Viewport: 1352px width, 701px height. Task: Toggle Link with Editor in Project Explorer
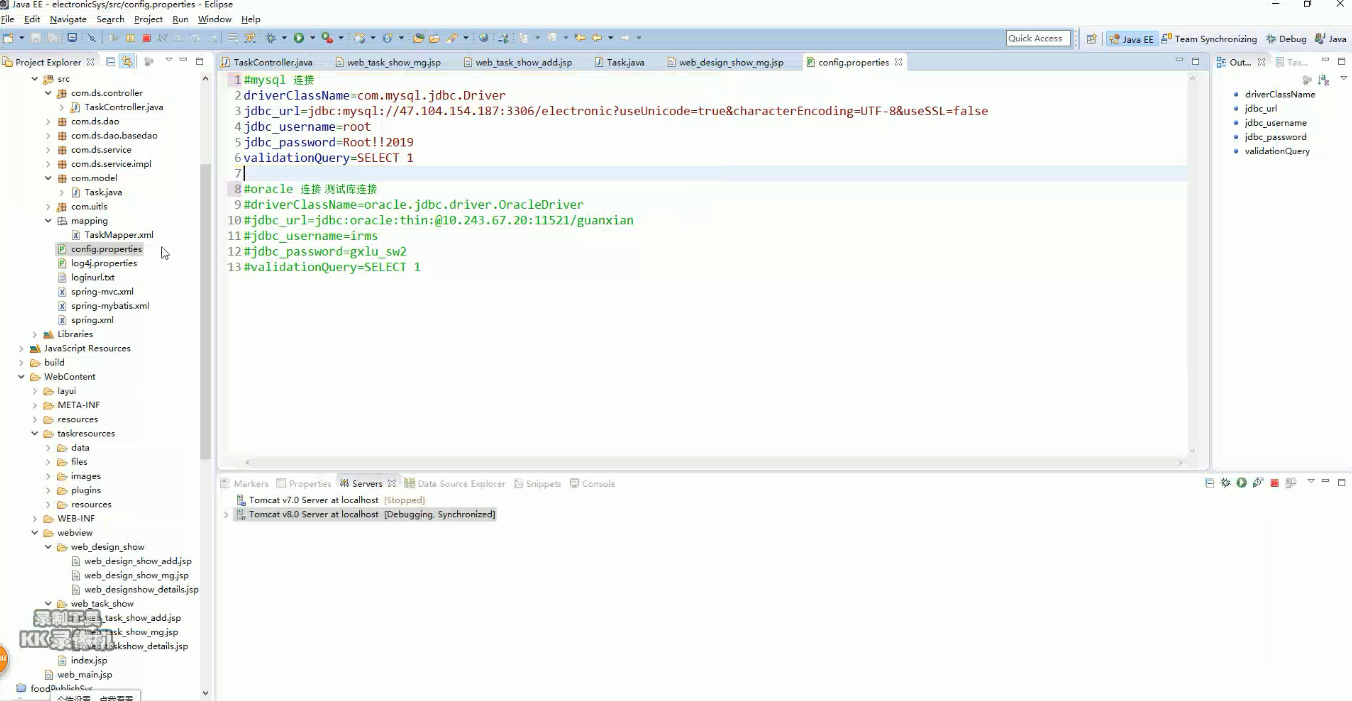click(126, 62)
